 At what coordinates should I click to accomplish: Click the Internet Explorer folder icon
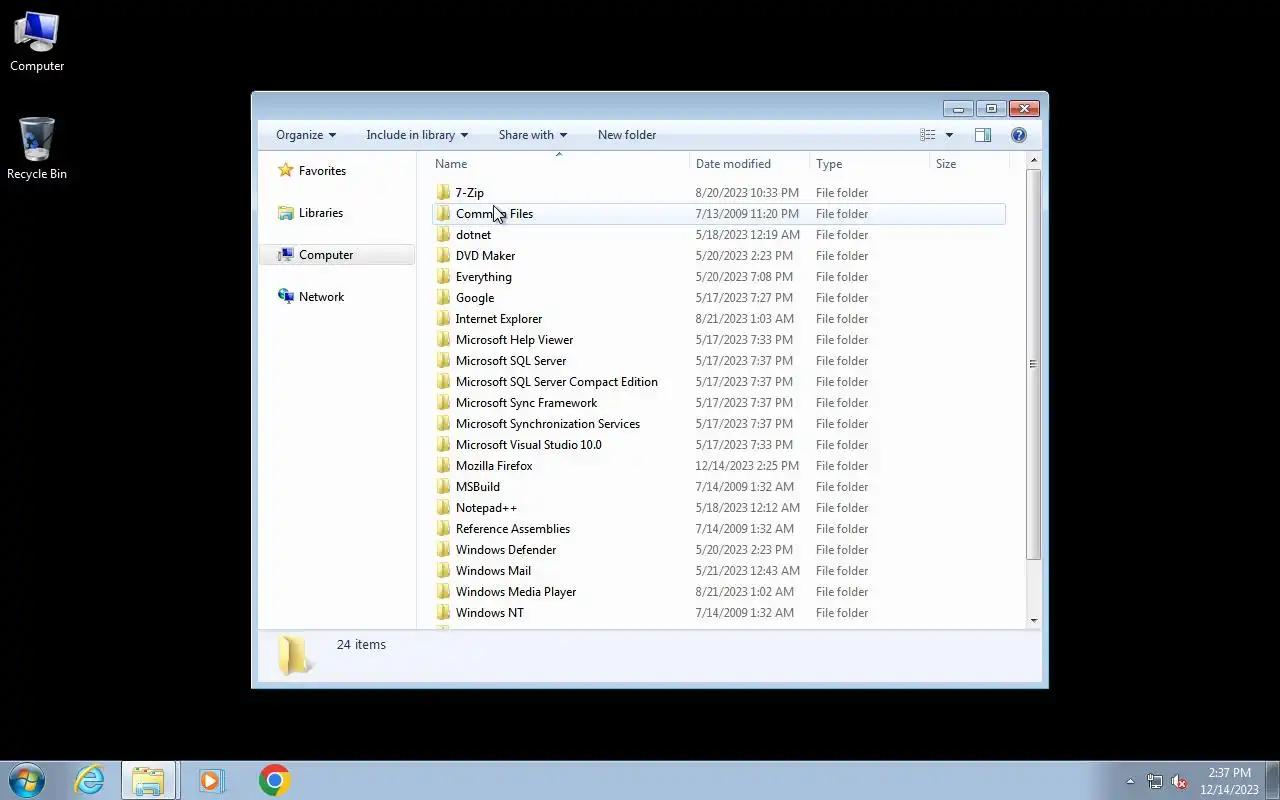(444, 318)
